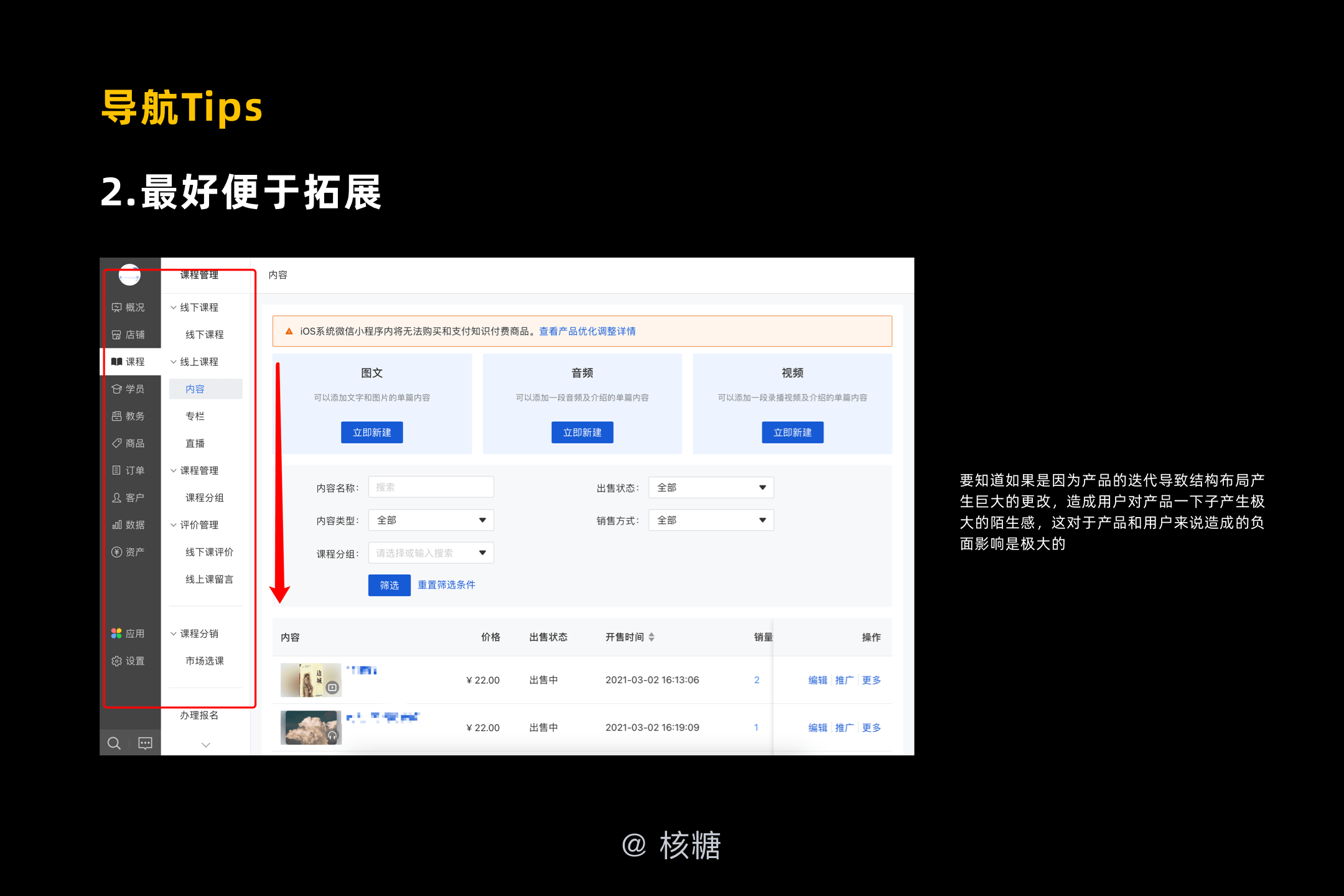1344x896 pixels.
Task: Open the 商品 goods sidebar item
Action: point(128,443)
